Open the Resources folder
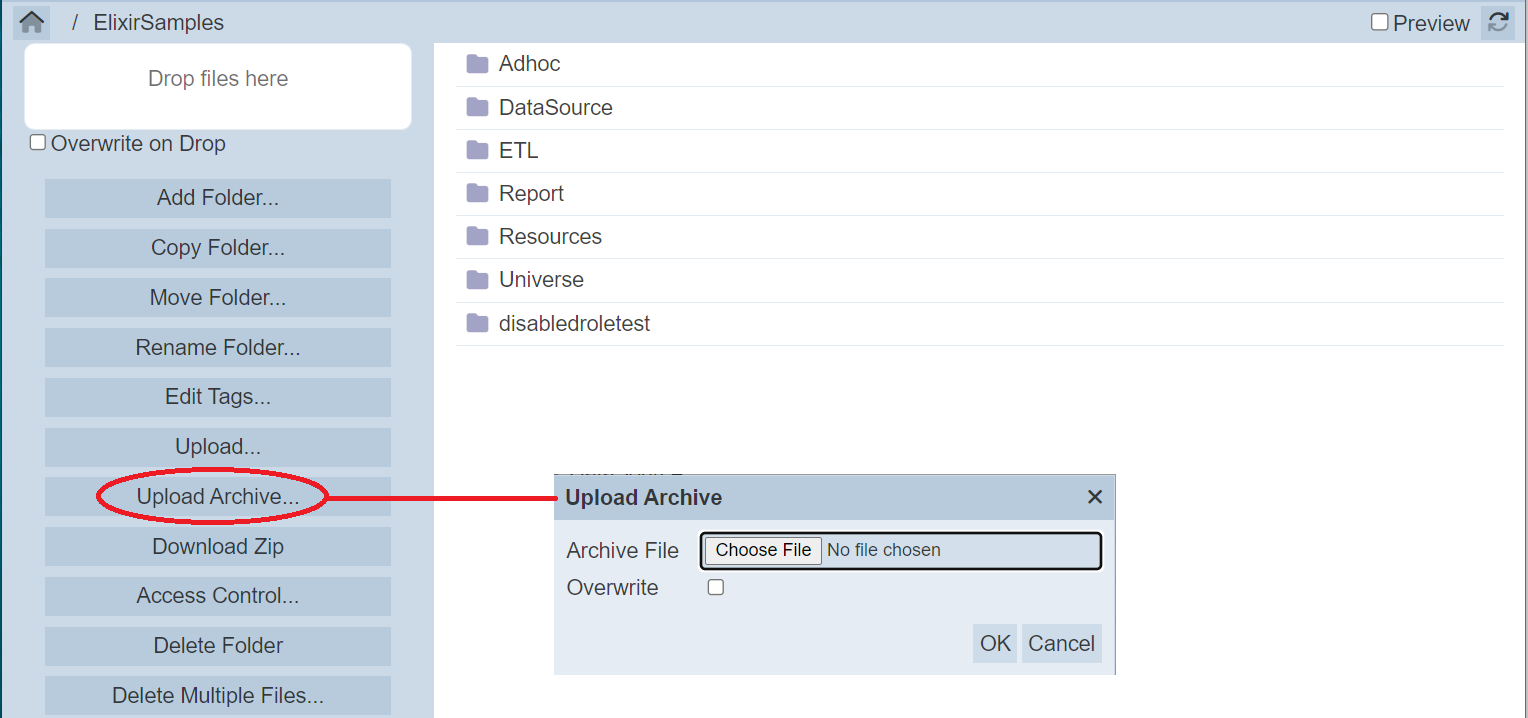This screenshot has height=718, width=1528. (x=550, y=237)
